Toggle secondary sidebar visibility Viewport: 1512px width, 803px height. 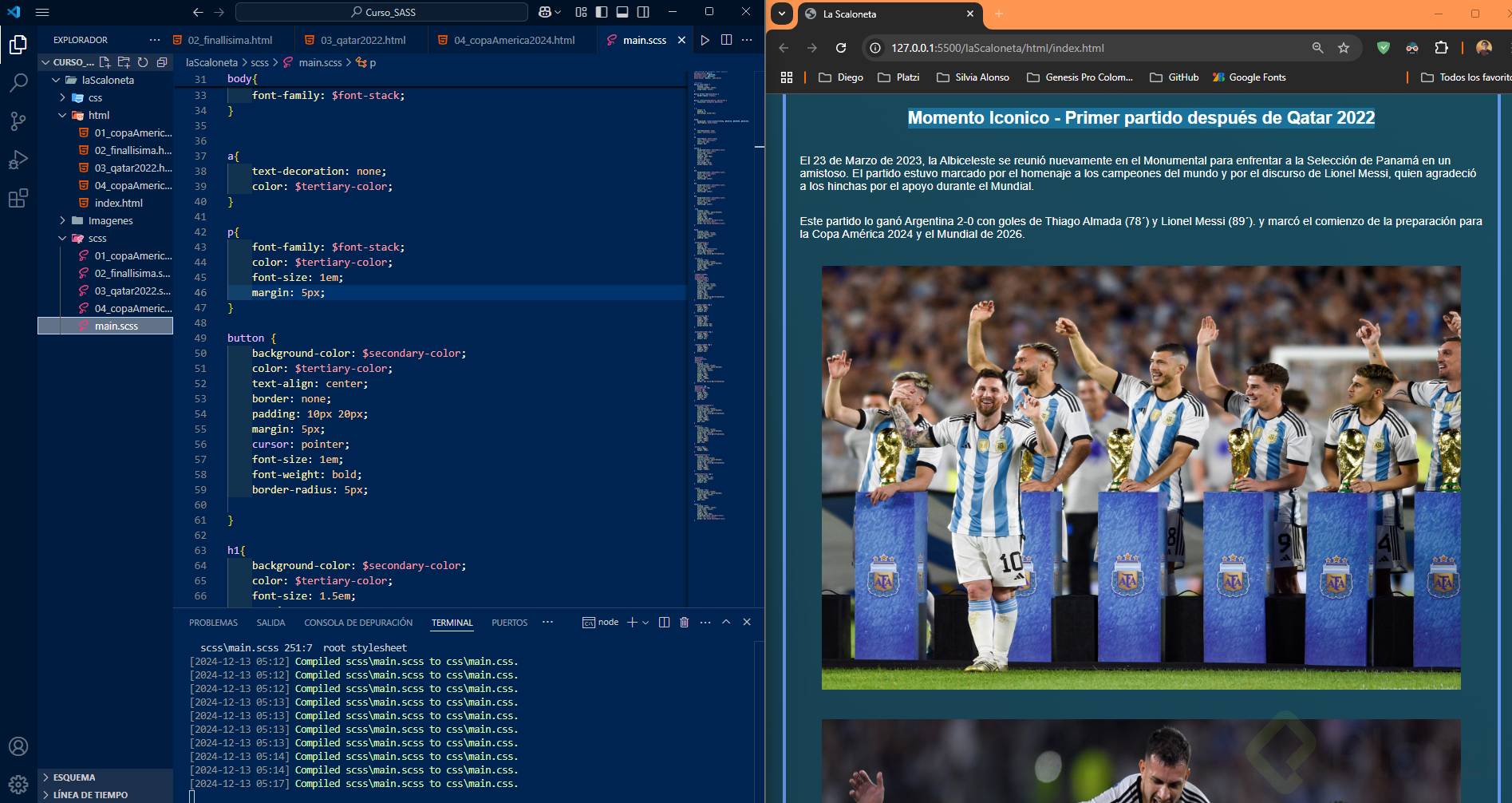click(643, 12)
